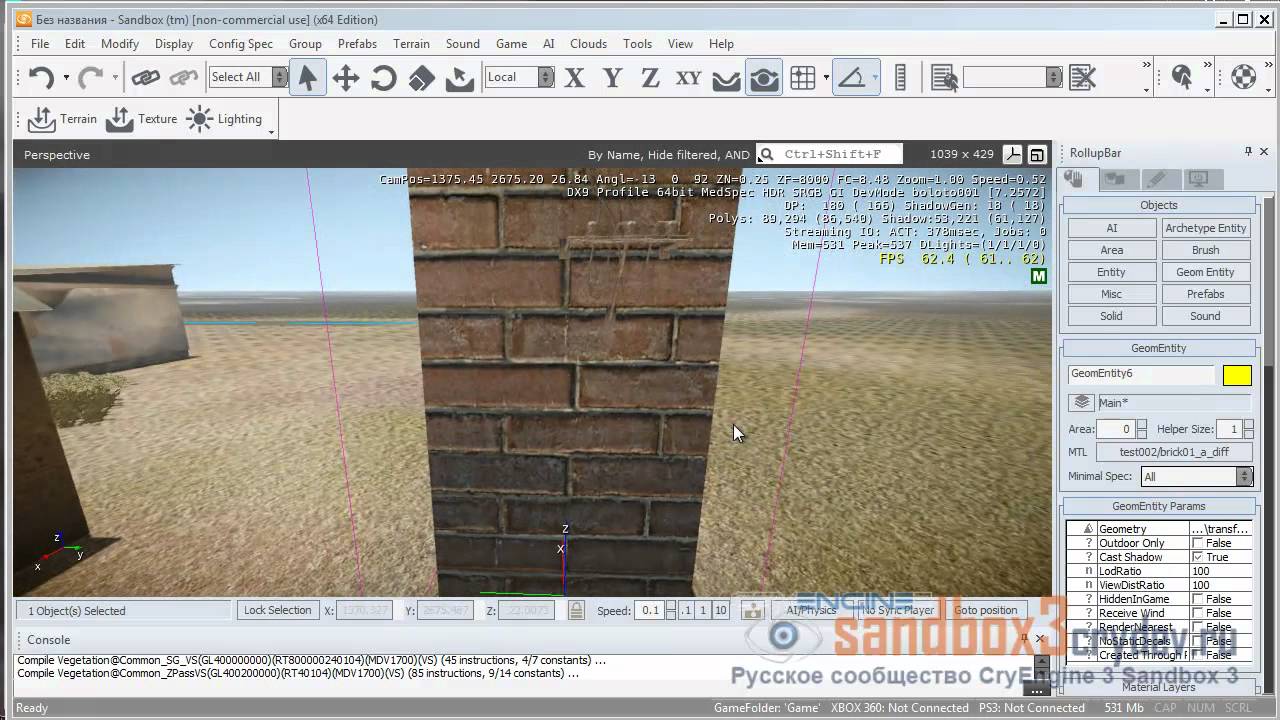Toggle Snap to Grid
This screenshot has width=1280, height=720.
click(803, 77)
